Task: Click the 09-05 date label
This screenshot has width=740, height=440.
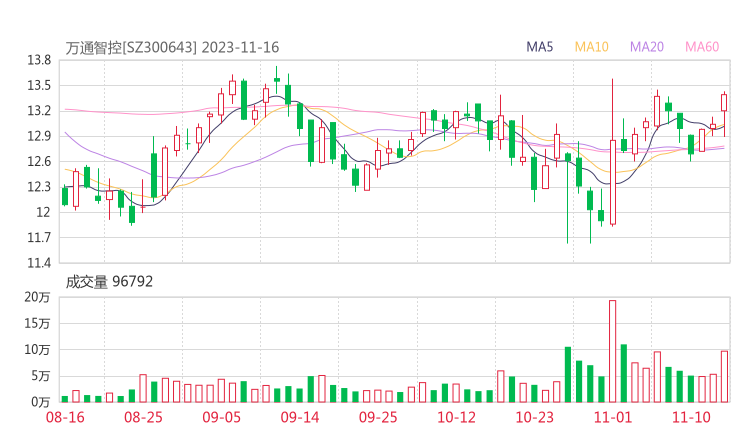Action: [222, 417]
